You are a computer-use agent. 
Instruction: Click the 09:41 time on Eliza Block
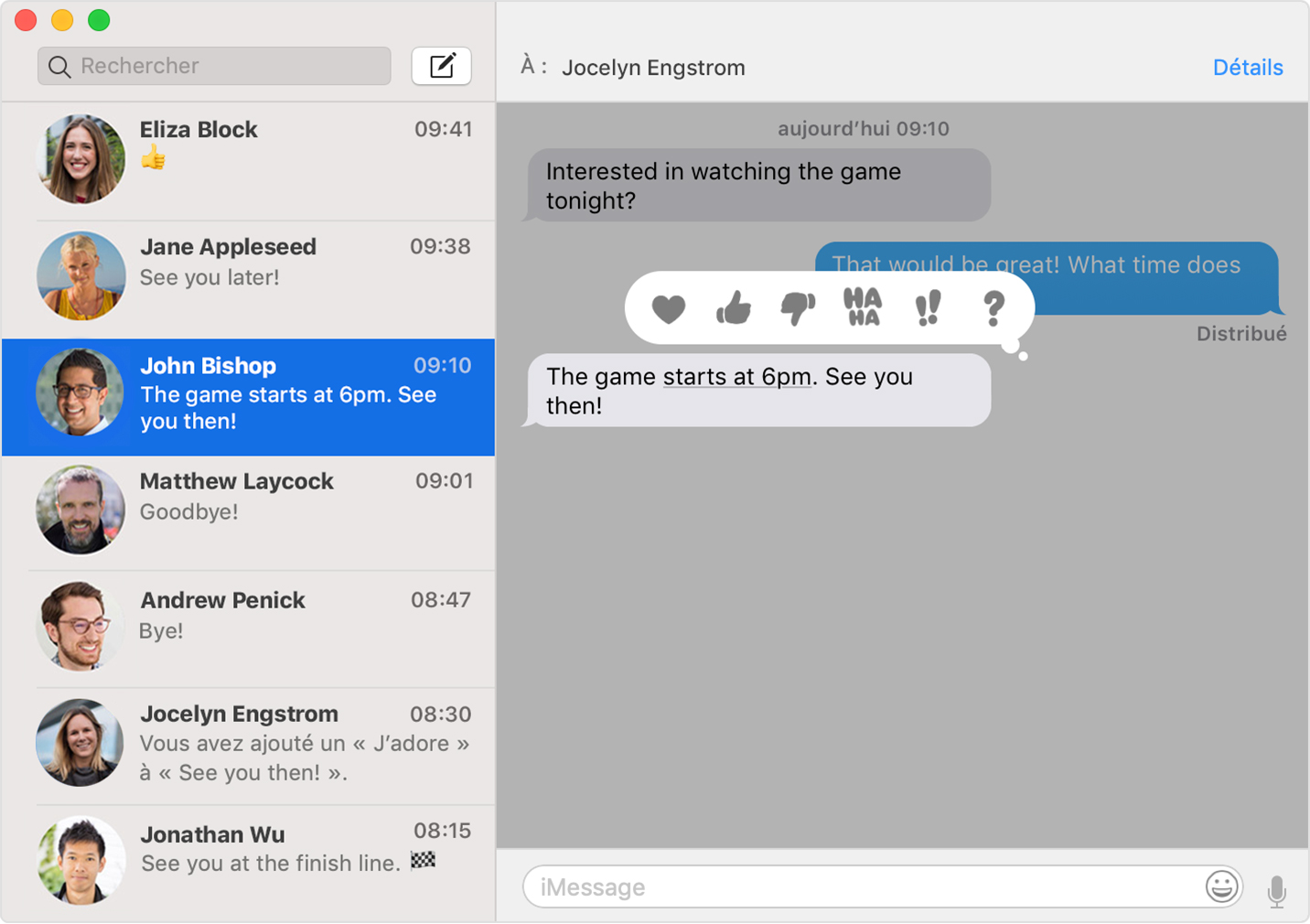tap(444, 129)
